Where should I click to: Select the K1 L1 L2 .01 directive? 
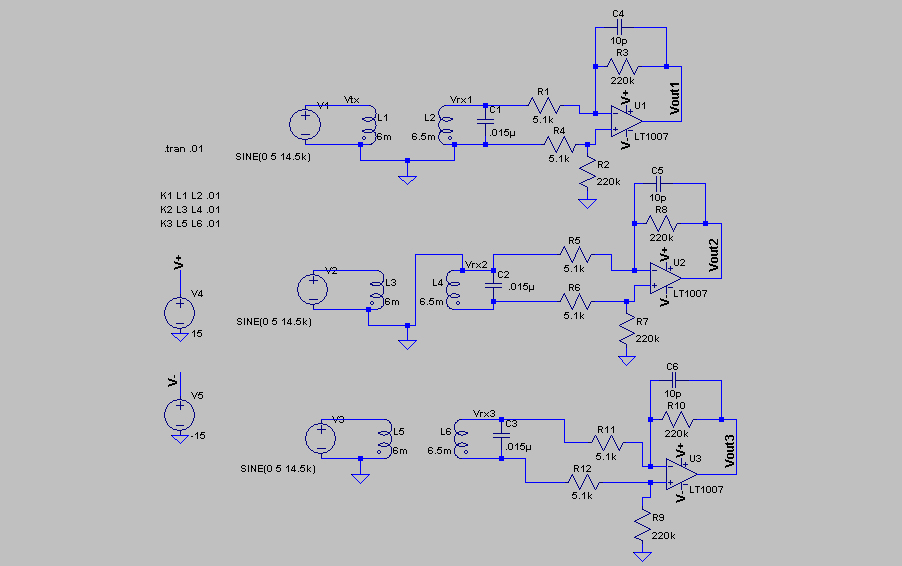tap(190, 196)
